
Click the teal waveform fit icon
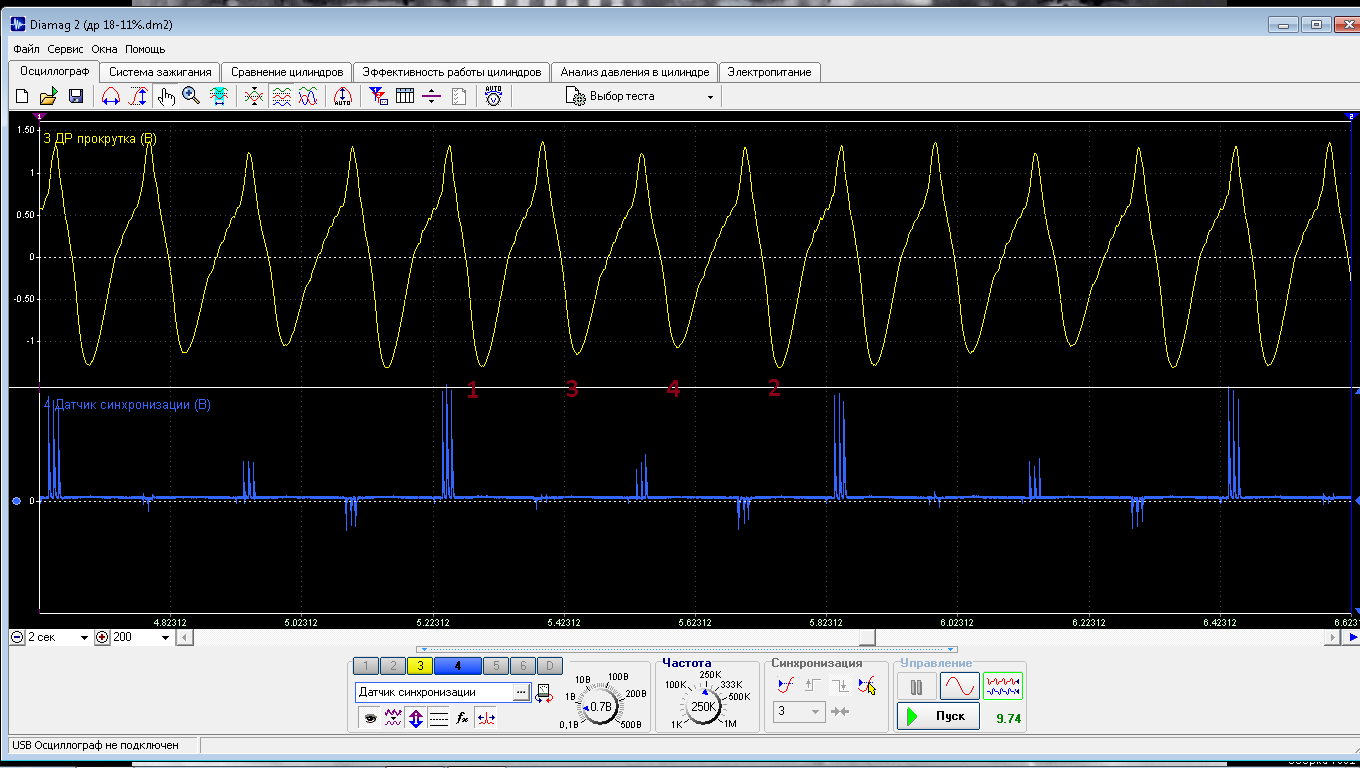tap(218, 96)
